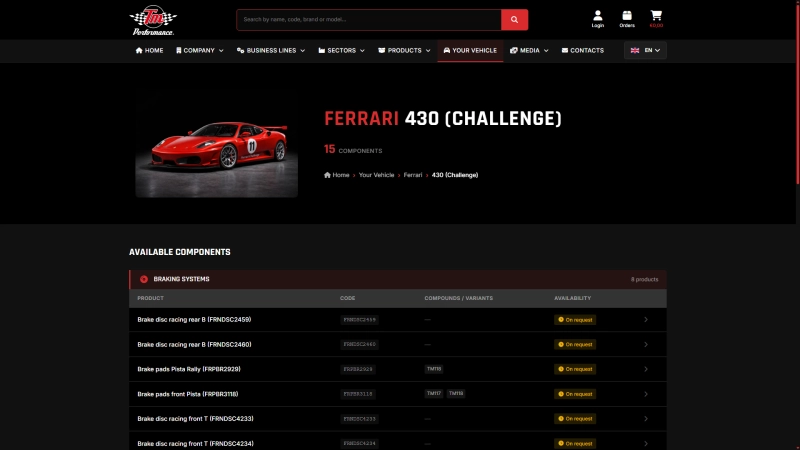The height and width of the screenshot is (450, 800).
Task: Type in the search by name field
Action: pyautogui.click(x=368, y=19)
